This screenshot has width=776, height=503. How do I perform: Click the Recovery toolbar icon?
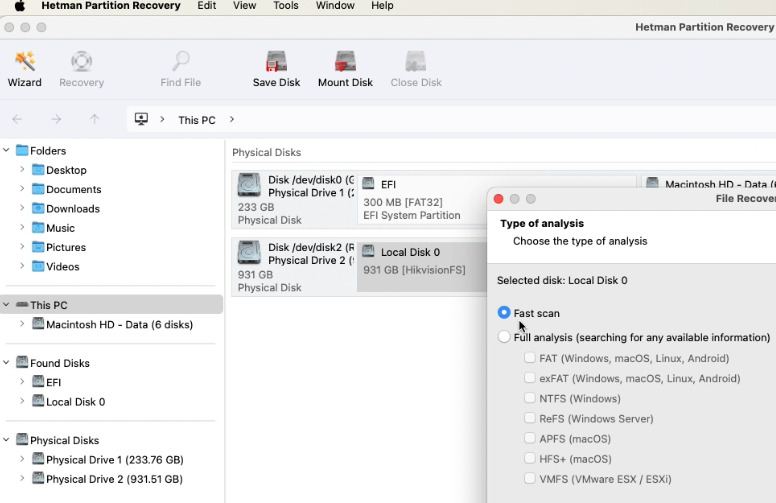pos(81,61)
